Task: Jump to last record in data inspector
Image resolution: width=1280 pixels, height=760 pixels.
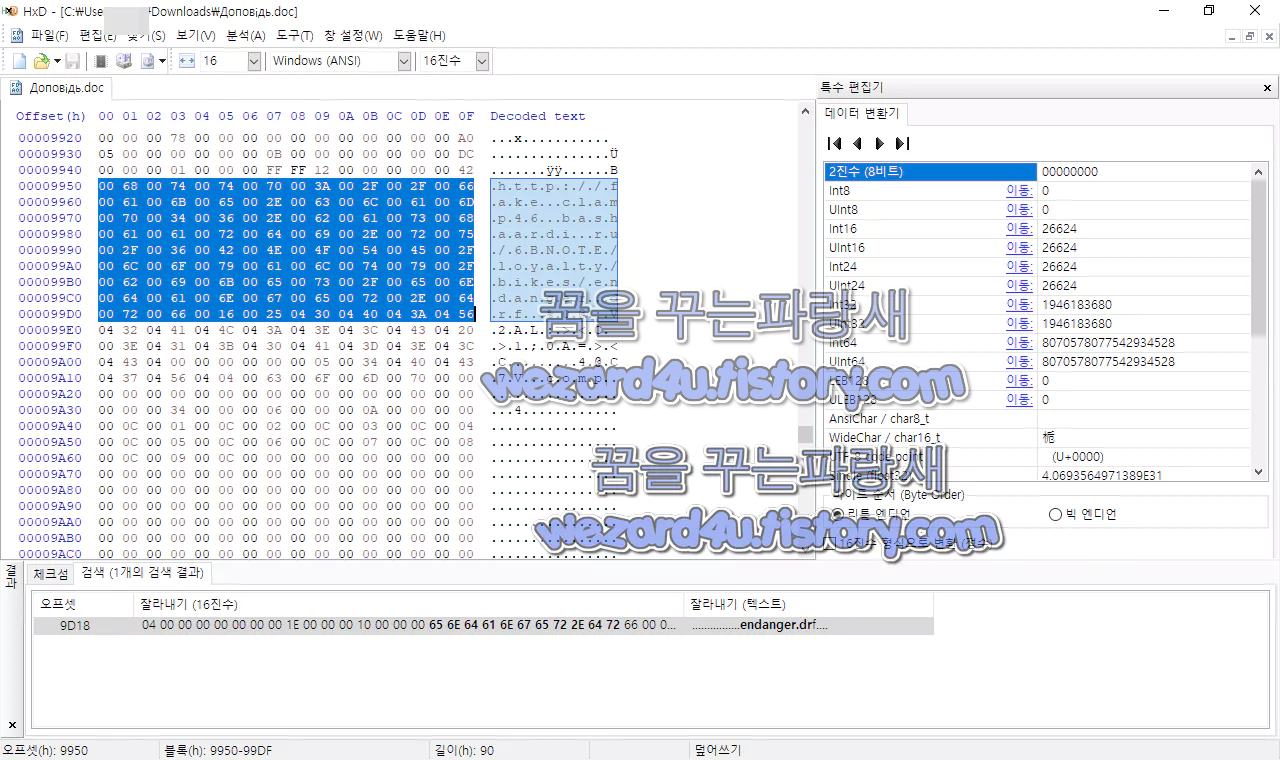Action: (x=900, y=143)
